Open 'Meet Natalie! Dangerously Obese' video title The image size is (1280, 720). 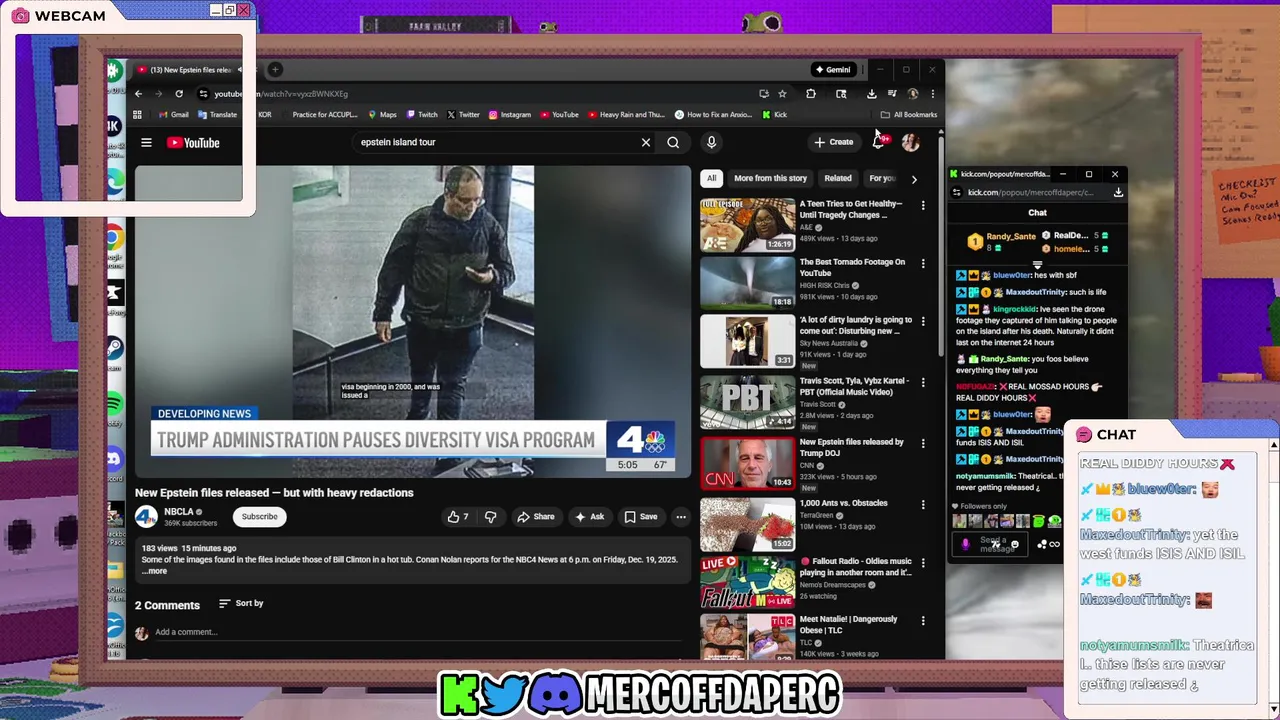click(848, 625)
